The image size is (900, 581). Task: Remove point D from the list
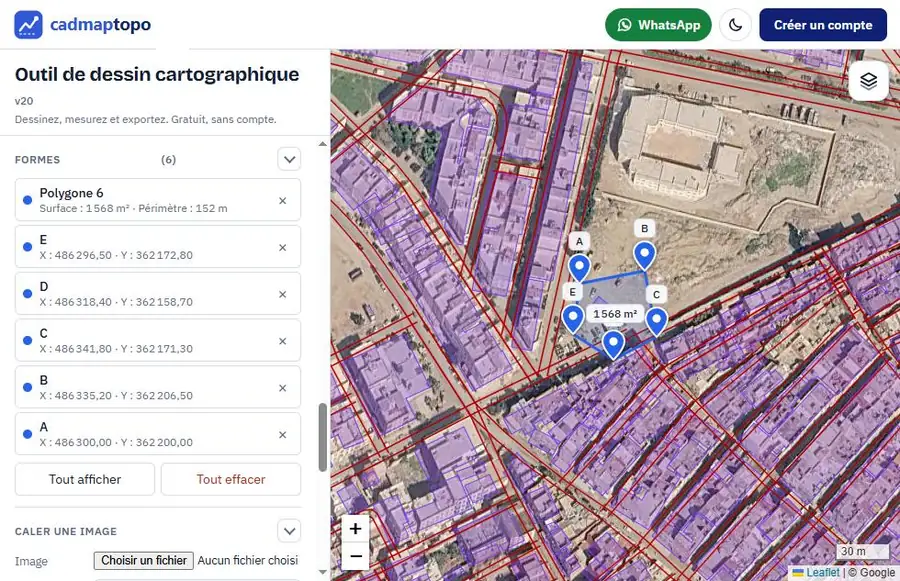(x=282, y=295)
